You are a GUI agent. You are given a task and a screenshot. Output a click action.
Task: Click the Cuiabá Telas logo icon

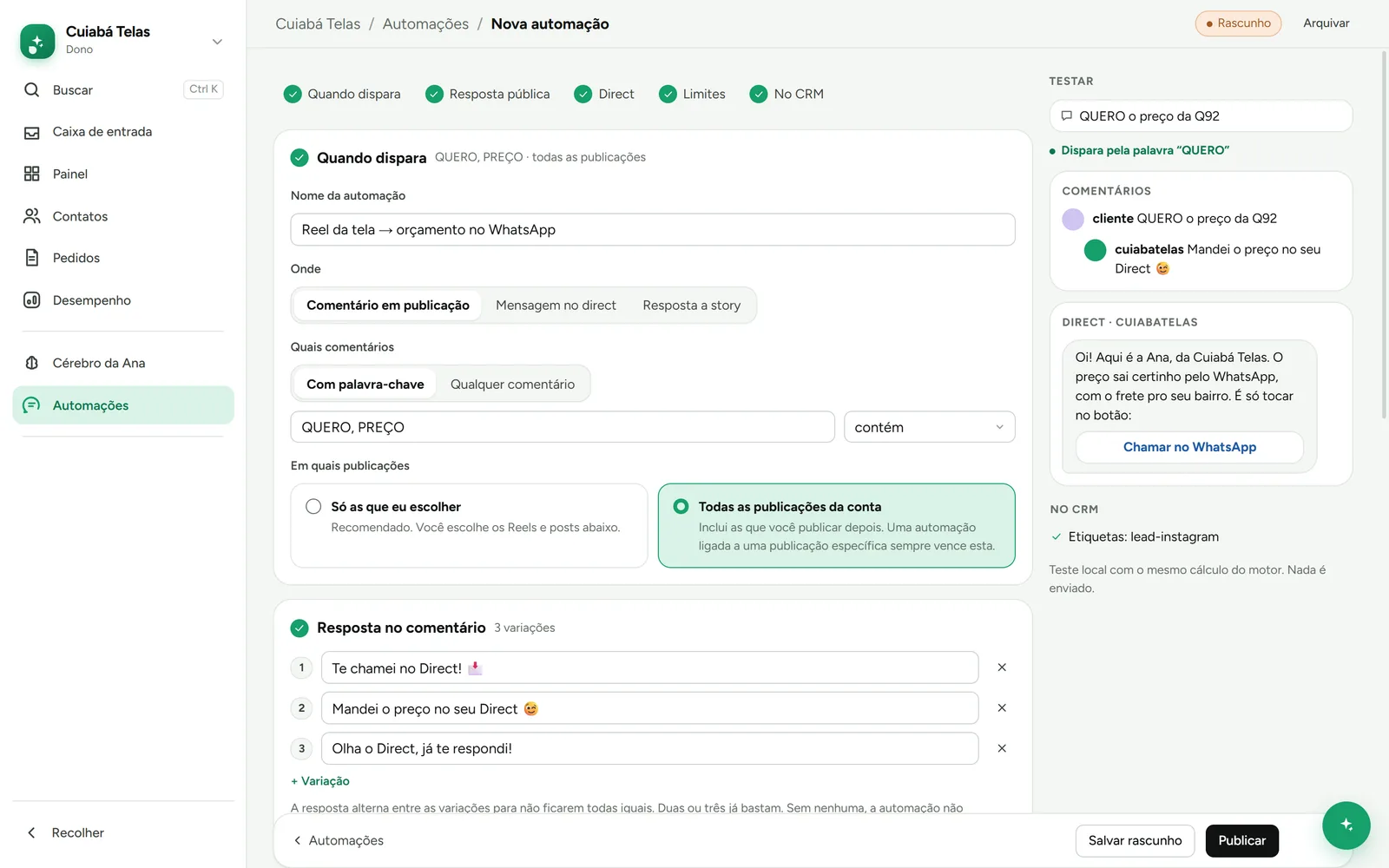coord(37,41)
